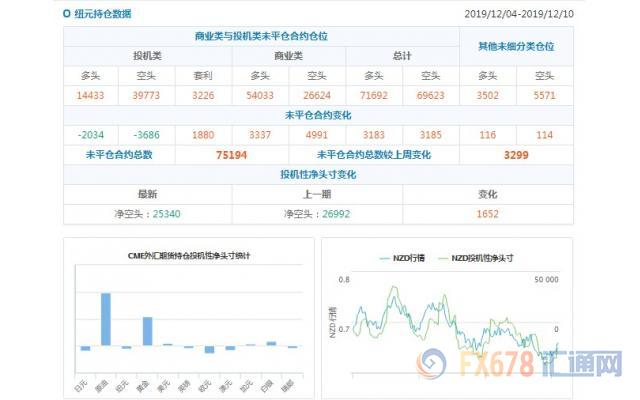Click the 净空头：26992 cell
The width and height of the screenshot is (640, 400).
point(317,214)
